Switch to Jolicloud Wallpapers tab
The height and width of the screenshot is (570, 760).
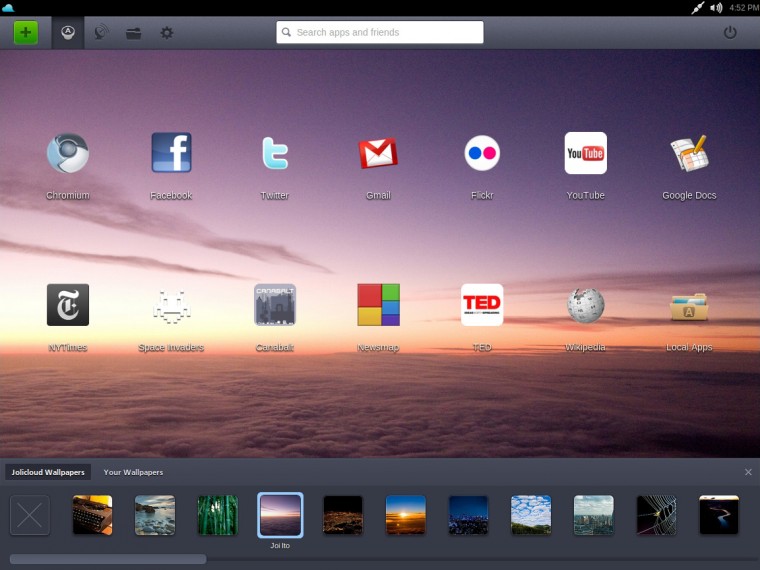[48, 472]
